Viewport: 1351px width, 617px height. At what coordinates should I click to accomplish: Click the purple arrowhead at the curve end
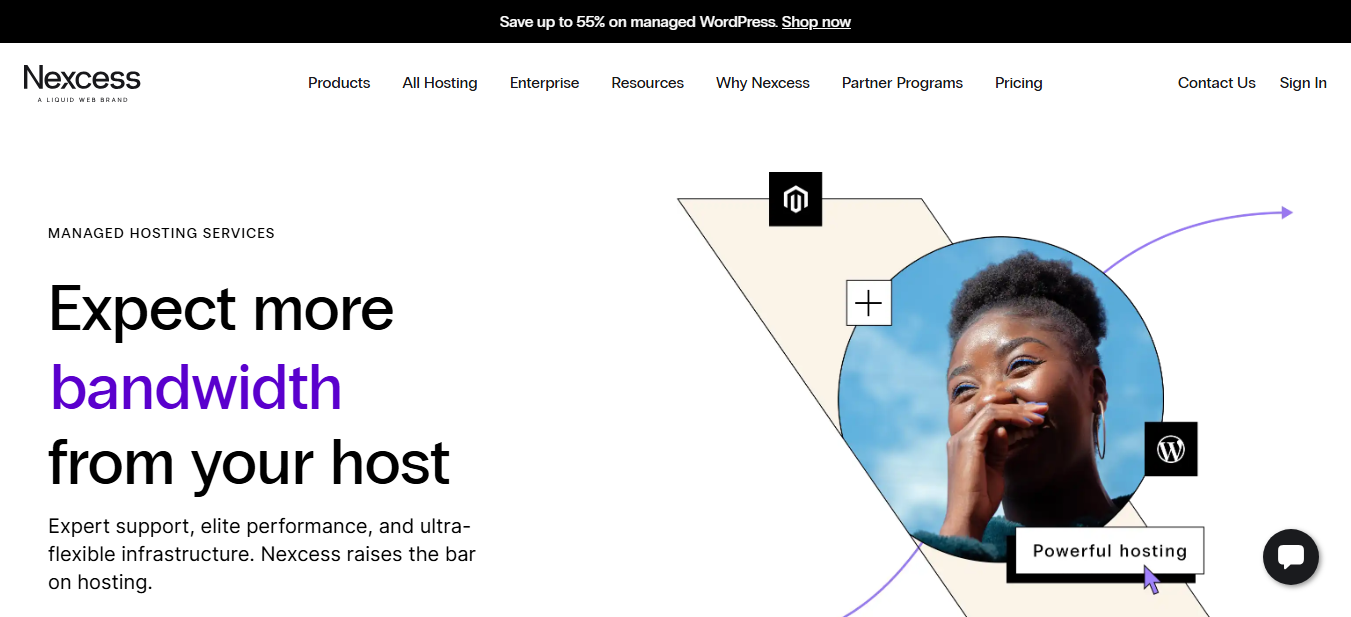(1287, 212)
